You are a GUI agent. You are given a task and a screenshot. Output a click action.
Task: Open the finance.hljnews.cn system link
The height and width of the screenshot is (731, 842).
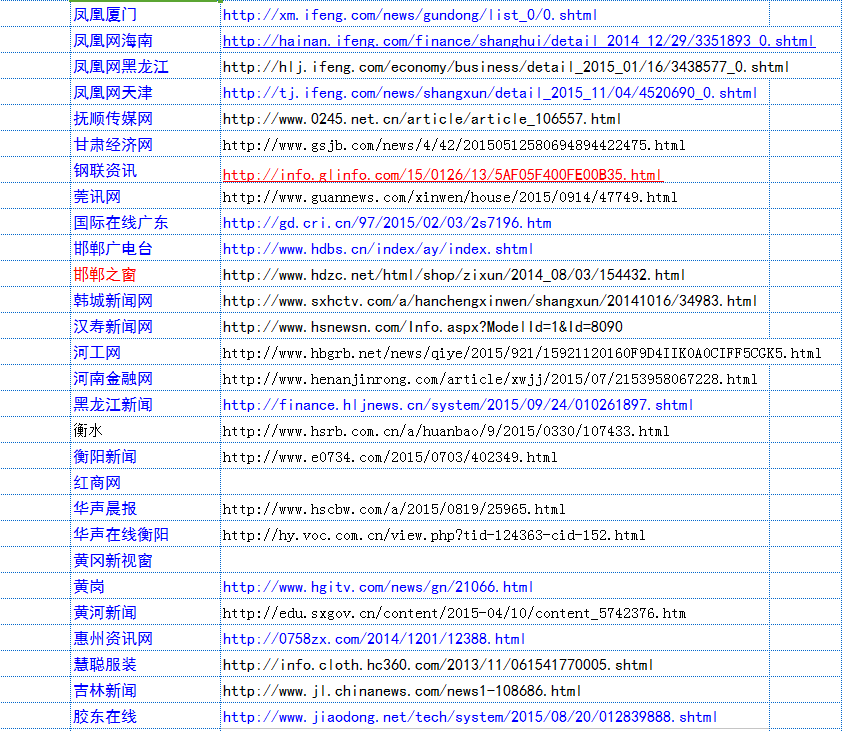tap(458, 405)
